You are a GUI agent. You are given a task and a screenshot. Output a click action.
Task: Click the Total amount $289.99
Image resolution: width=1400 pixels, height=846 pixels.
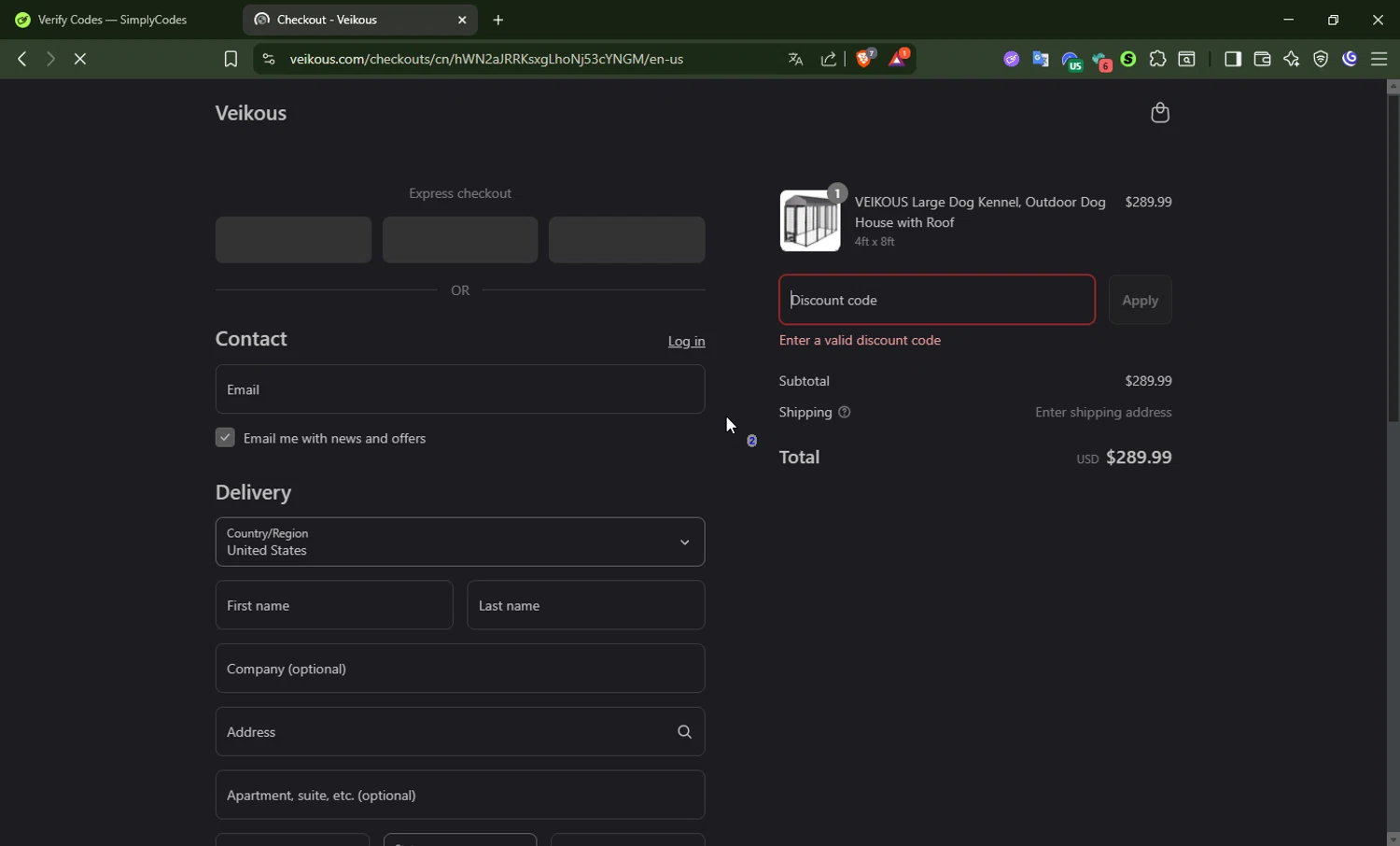tap(1139, 458)
